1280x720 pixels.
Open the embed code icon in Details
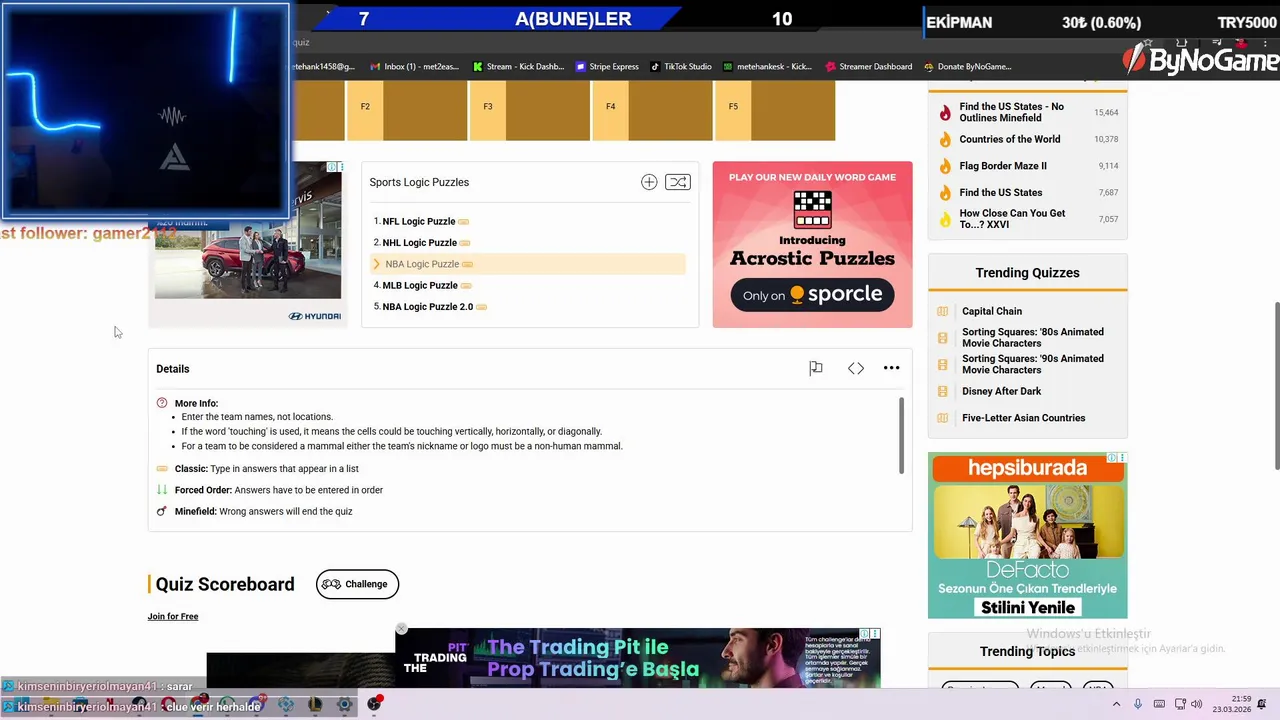(x=856, y=368)
